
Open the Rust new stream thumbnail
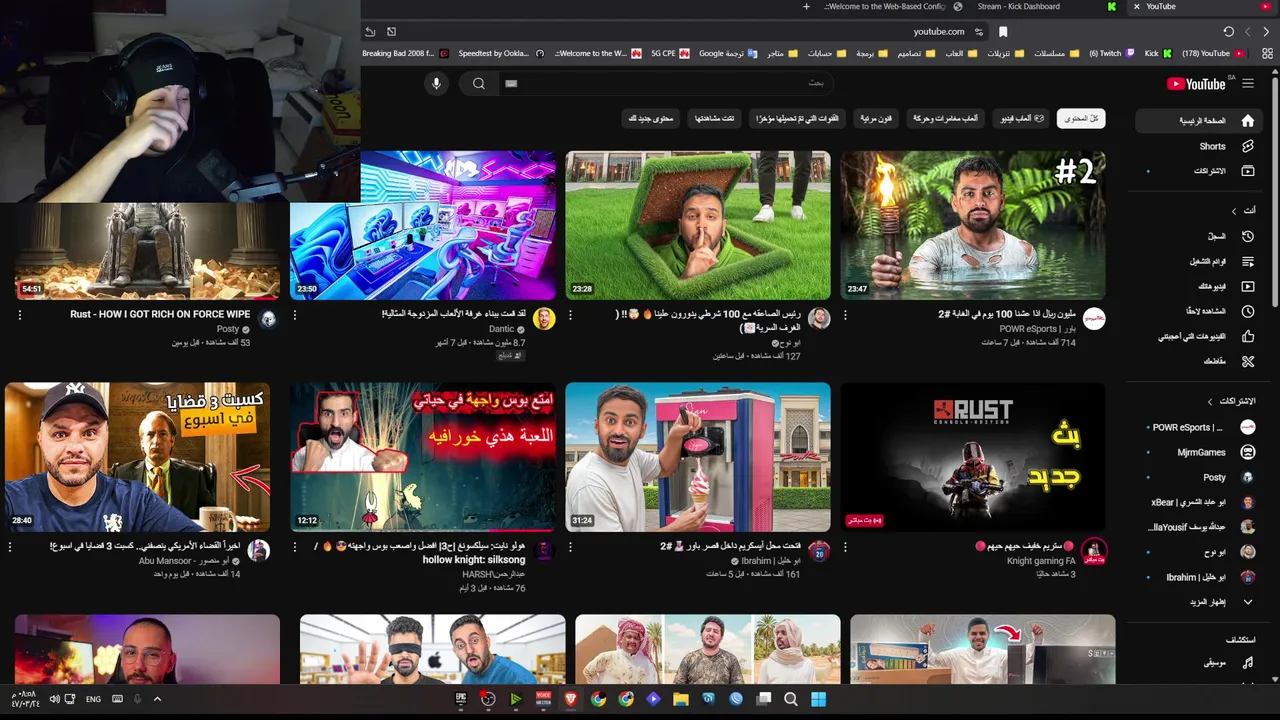(x=973, y=457)
